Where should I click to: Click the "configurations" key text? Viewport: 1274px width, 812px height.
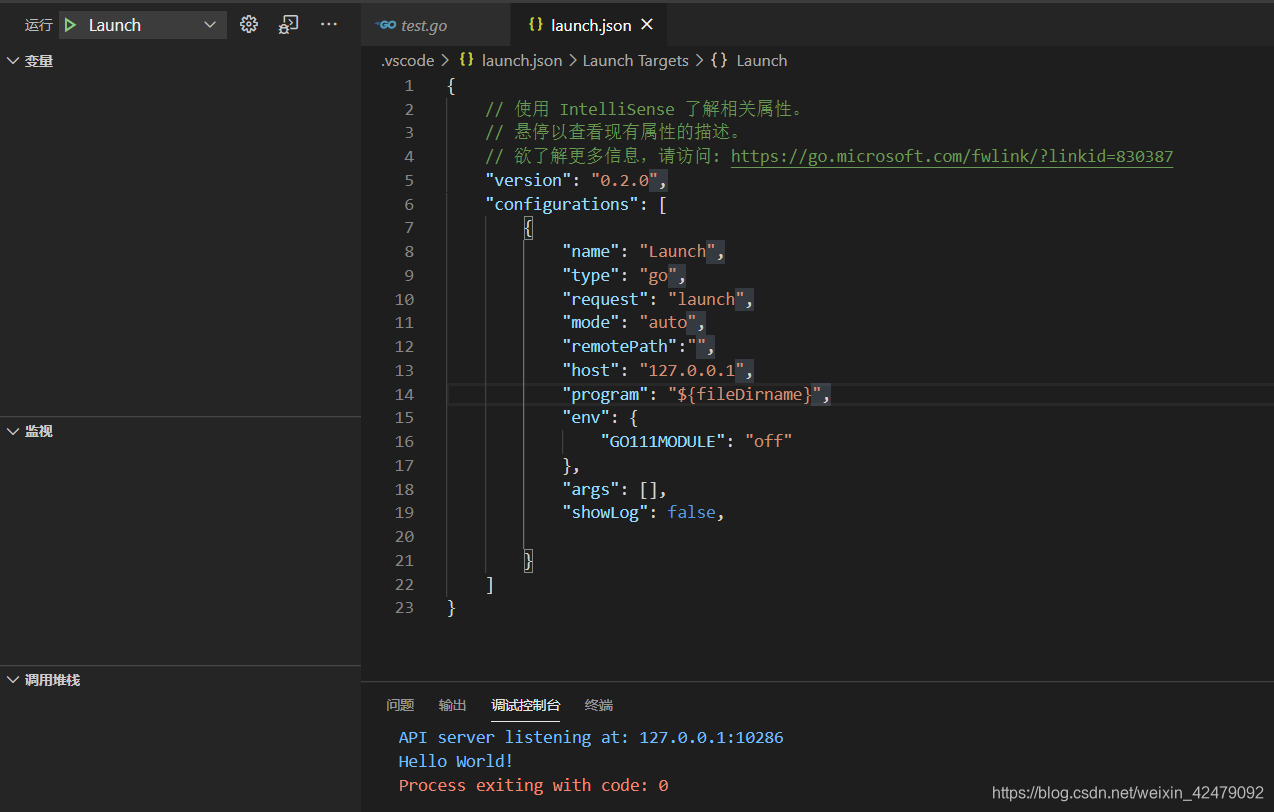coord(563,204)
